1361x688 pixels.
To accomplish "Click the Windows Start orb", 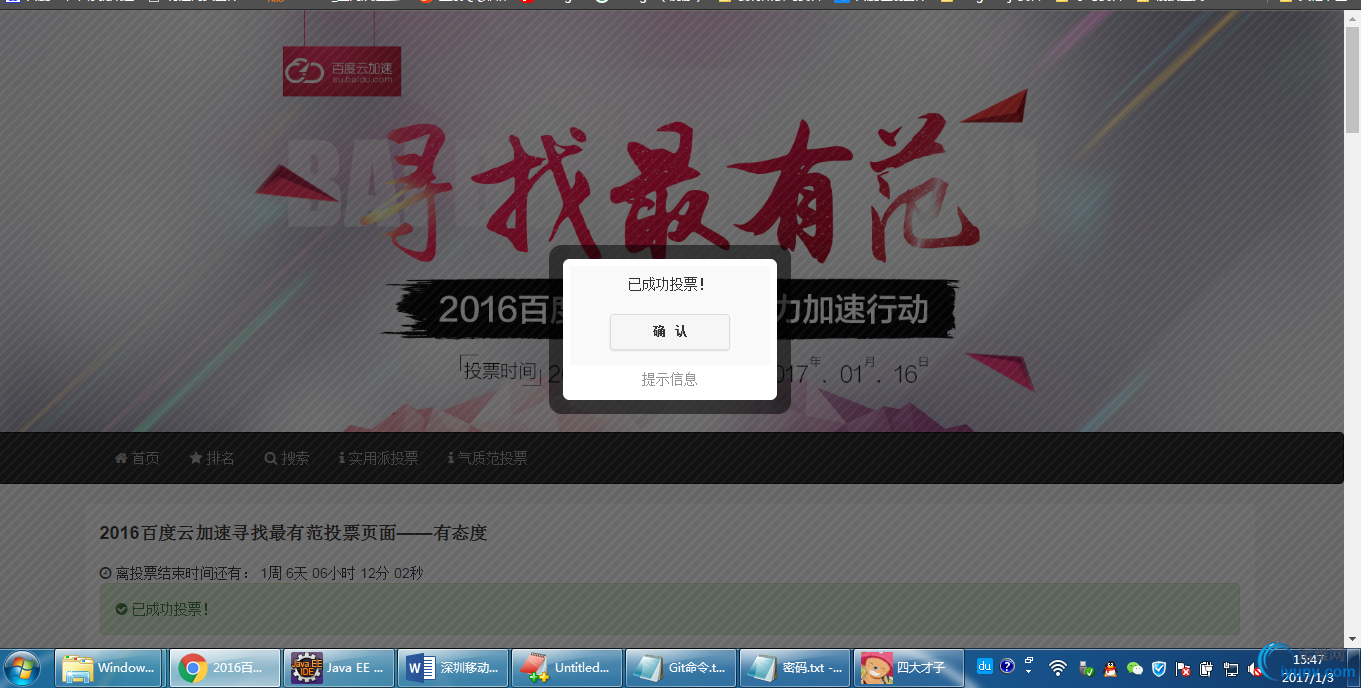I will coord(23,668).
